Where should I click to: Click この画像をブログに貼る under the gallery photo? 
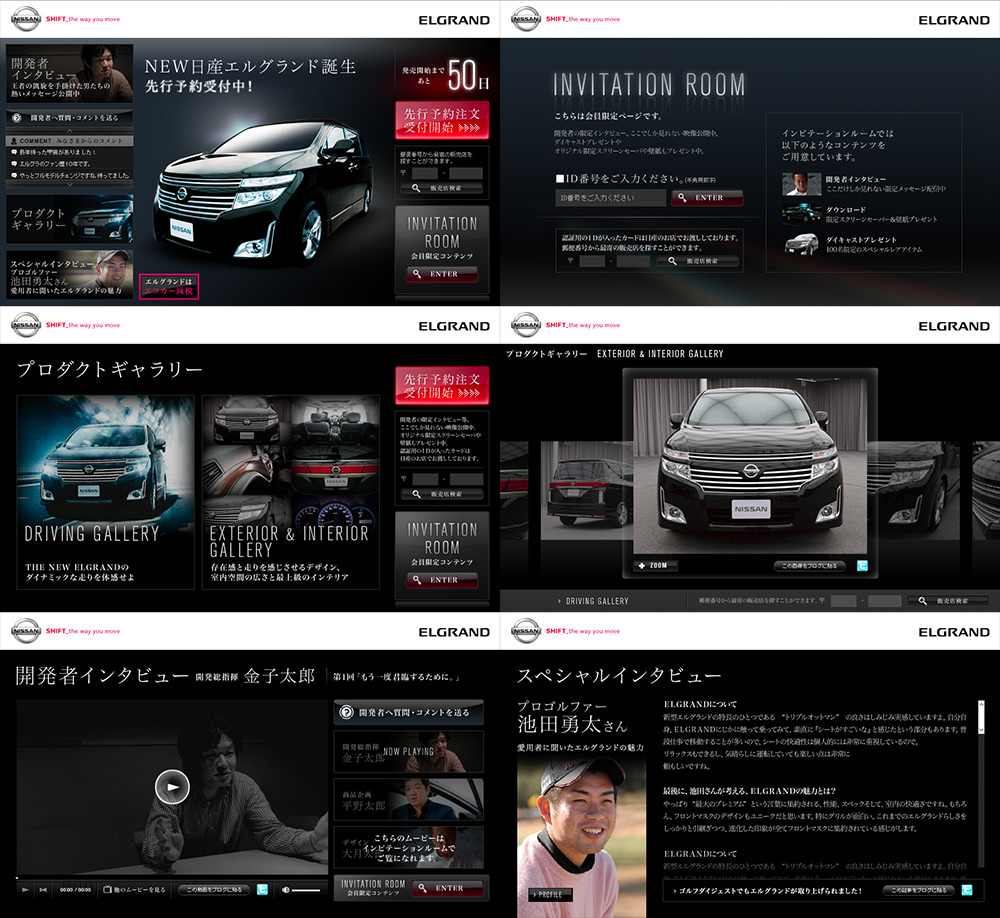[809, 566]
